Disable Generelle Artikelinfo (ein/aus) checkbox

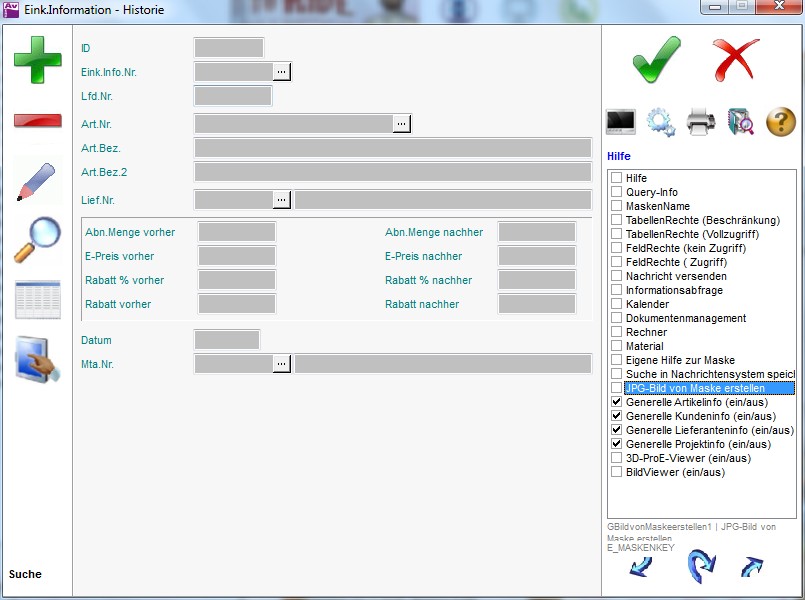[x=617, y=402]
